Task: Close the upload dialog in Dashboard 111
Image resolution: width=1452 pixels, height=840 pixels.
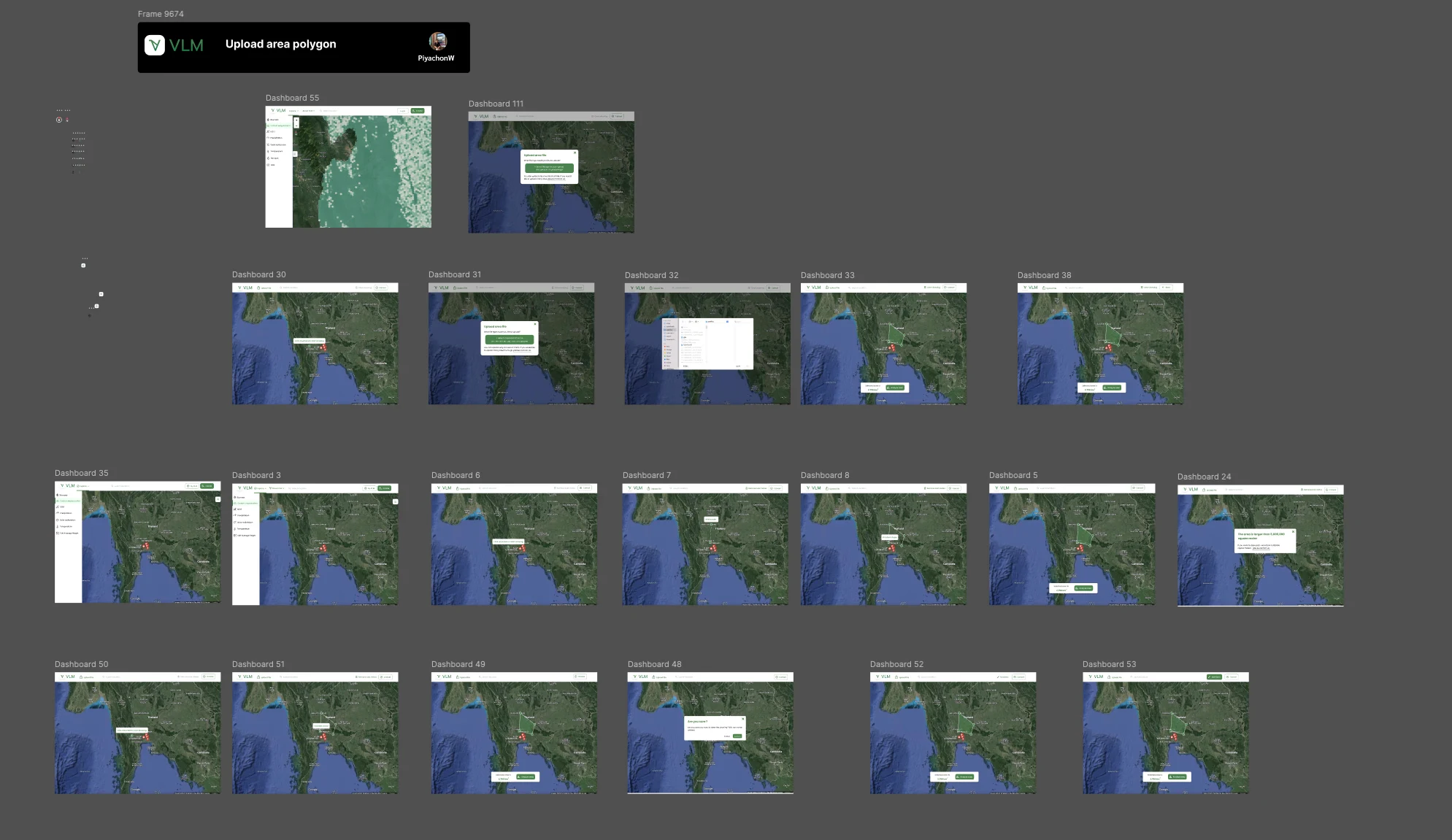Action: tap(575, 153)
